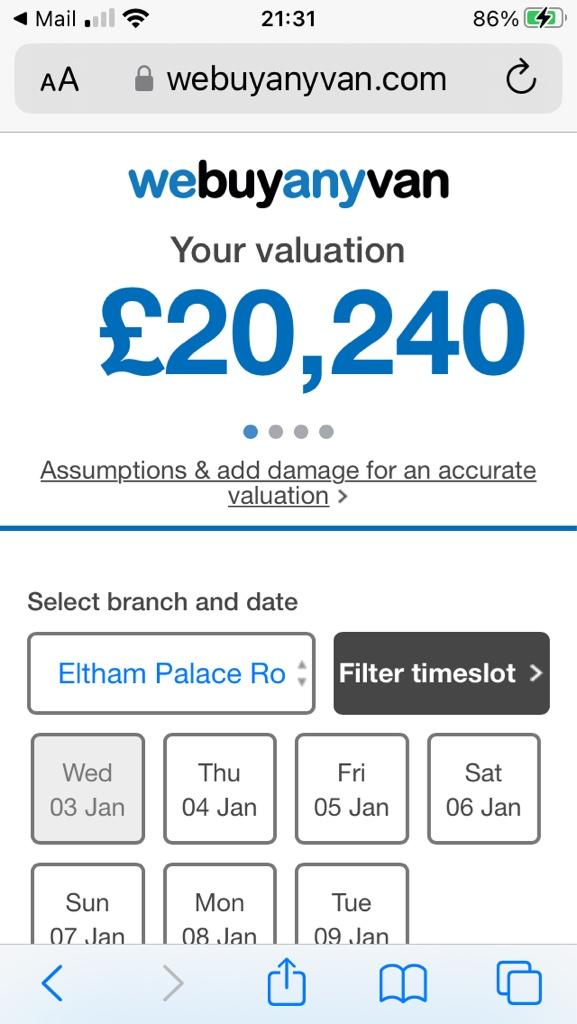
Task: Open Assumptions & add damage link
Action: (x=288, y=483)
